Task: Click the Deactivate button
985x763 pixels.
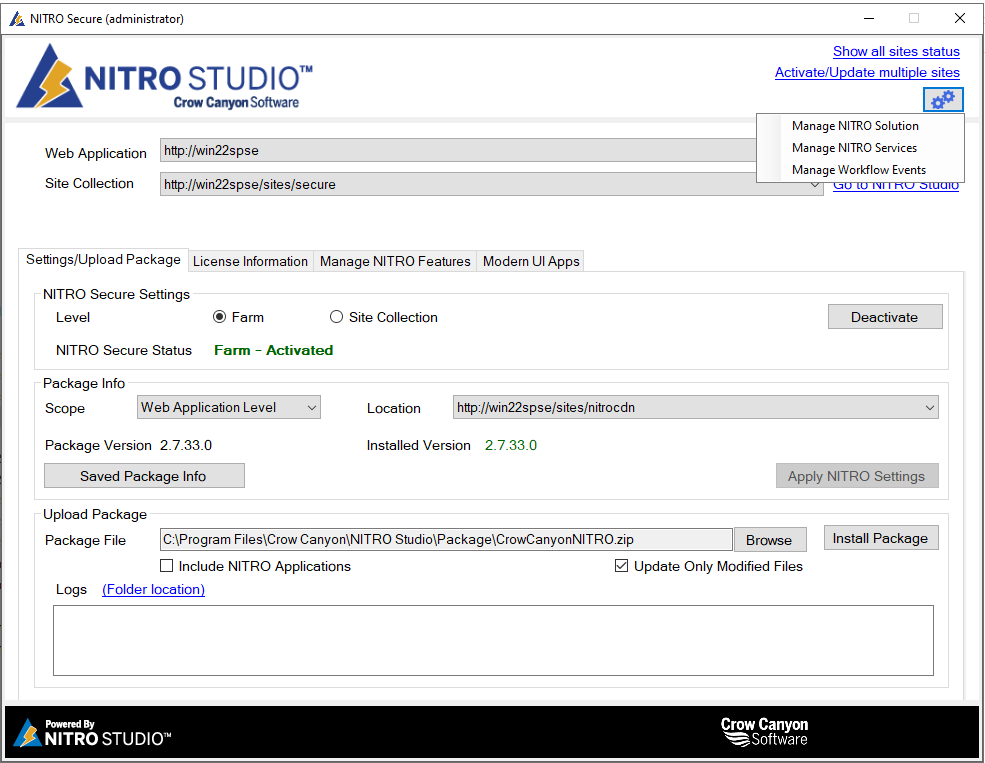Action: point(884,317)
